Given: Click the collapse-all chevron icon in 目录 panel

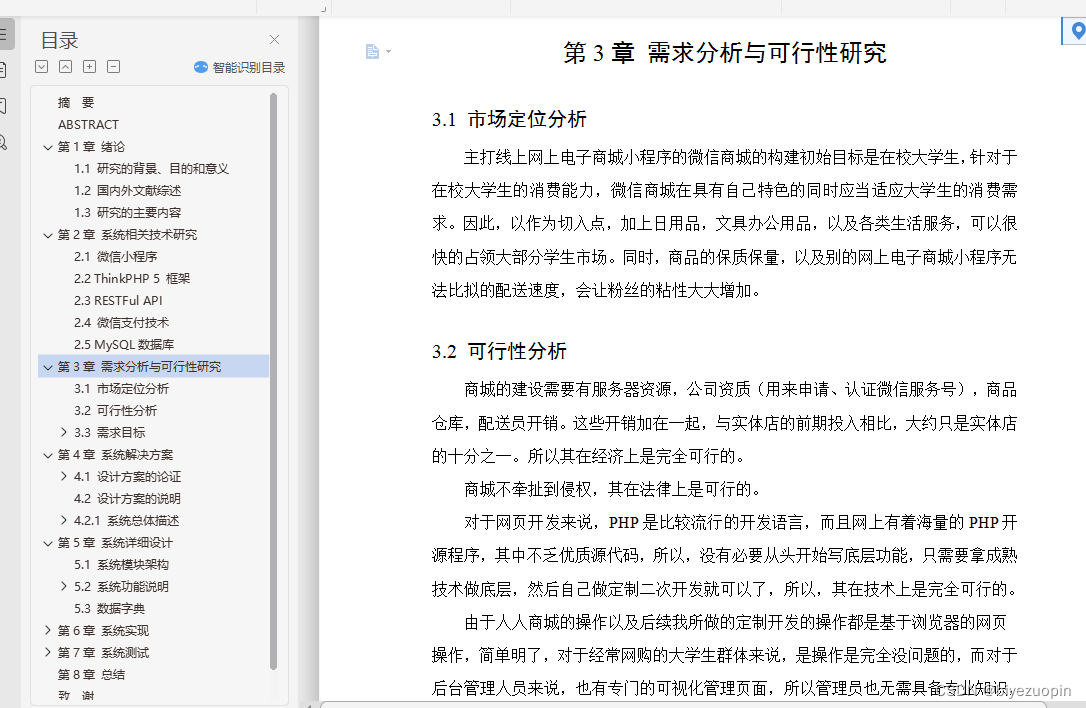Looking at the screenshot, I should click(x=66, y=66).
